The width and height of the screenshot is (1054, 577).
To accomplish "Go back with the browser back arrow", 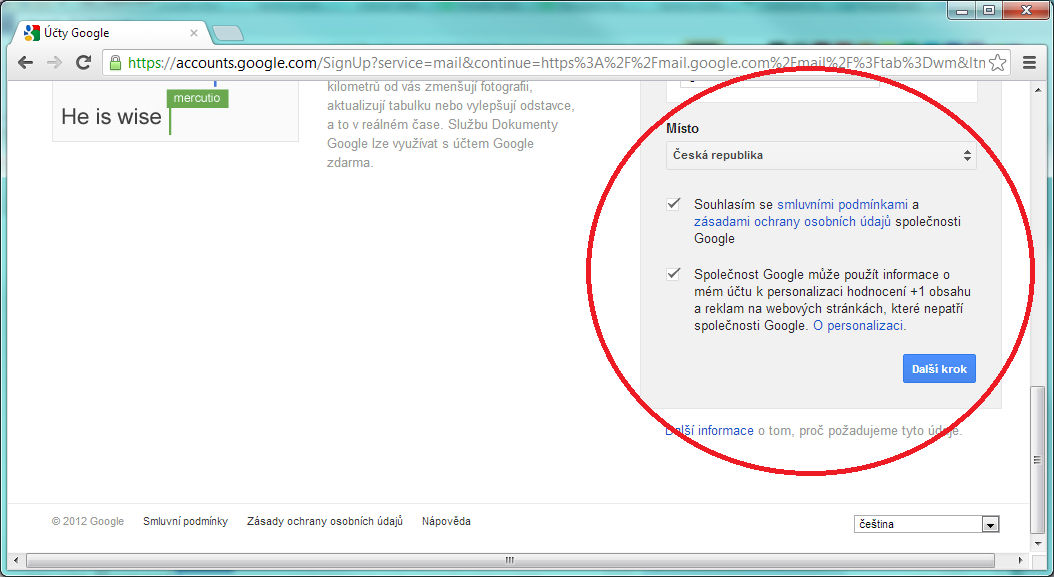I will pyautogui.click(x=25, y=63).
